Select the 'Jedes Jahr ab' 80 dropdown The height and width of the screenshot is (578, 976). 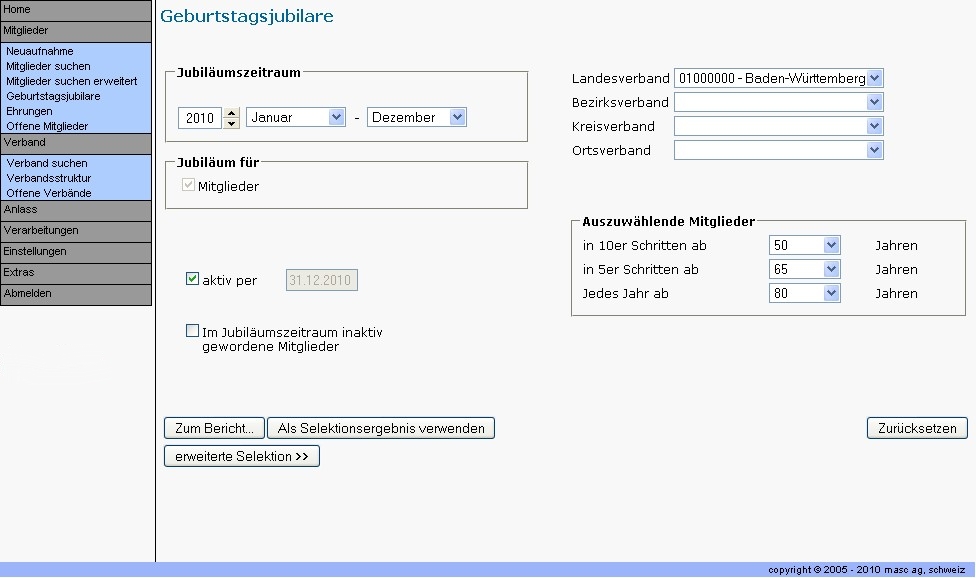[x=804, y=293]
